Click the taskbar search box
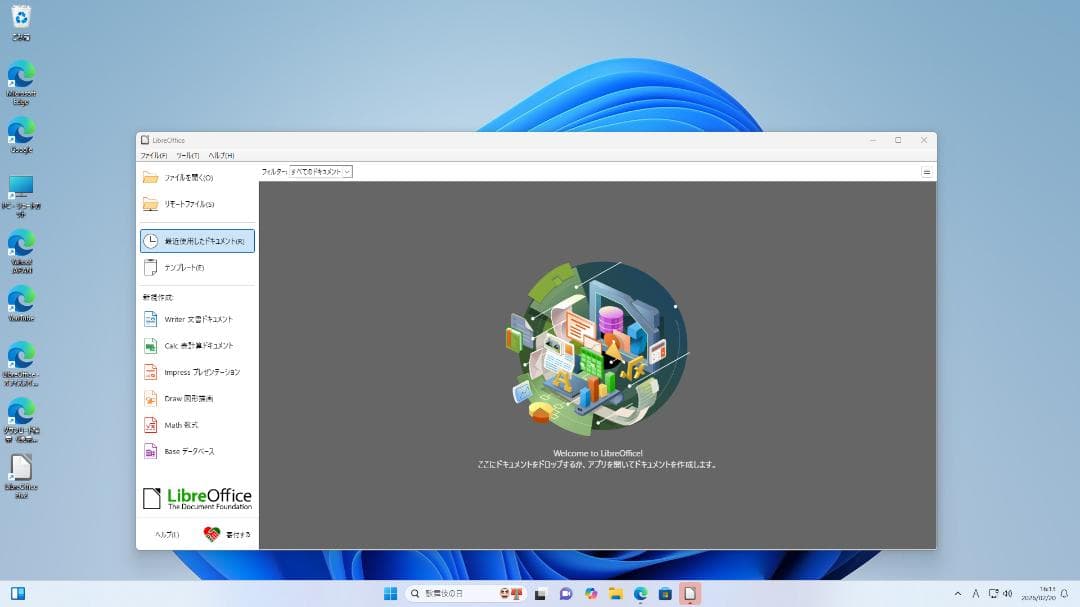This screenshot has width=1080, height=607. pyautogui.click(x=466, y=593)
